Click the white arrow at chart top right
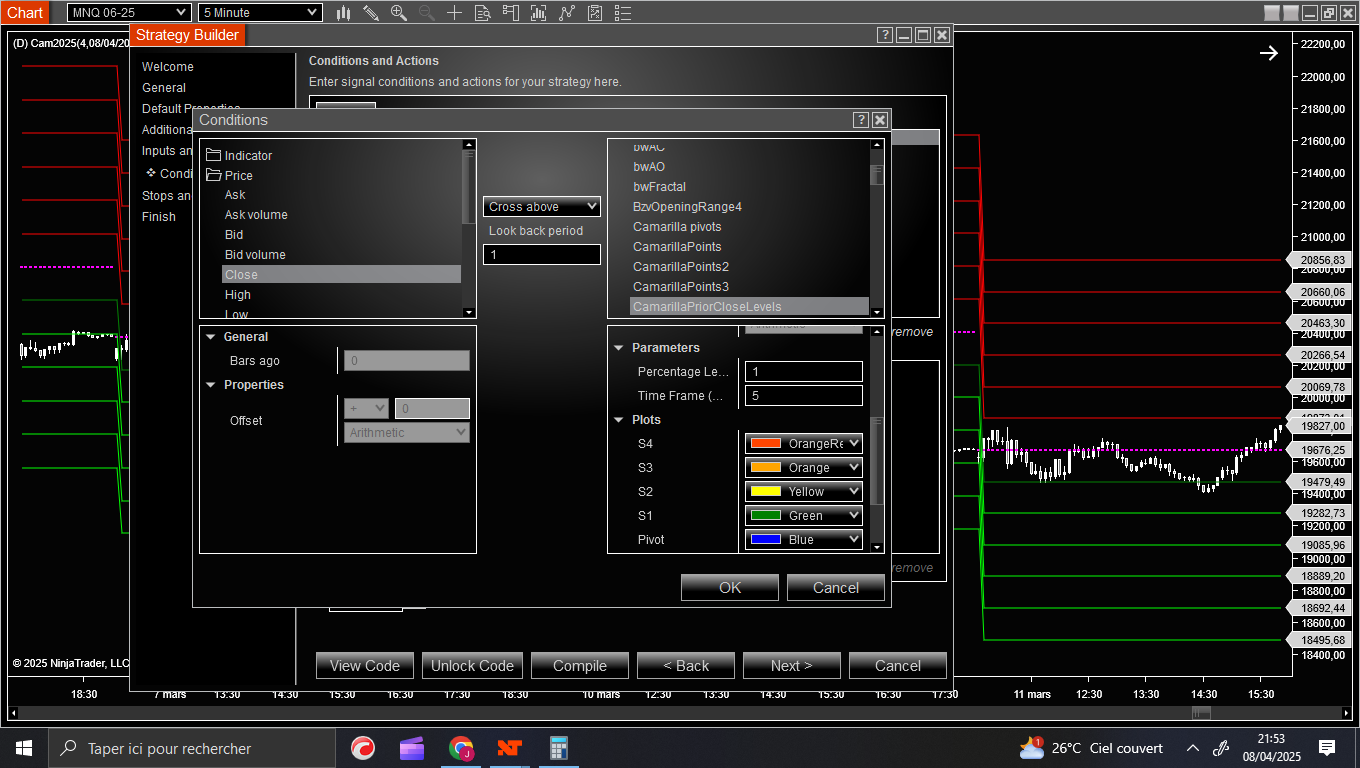The image size is (1360, 768). pos(1268,53)
